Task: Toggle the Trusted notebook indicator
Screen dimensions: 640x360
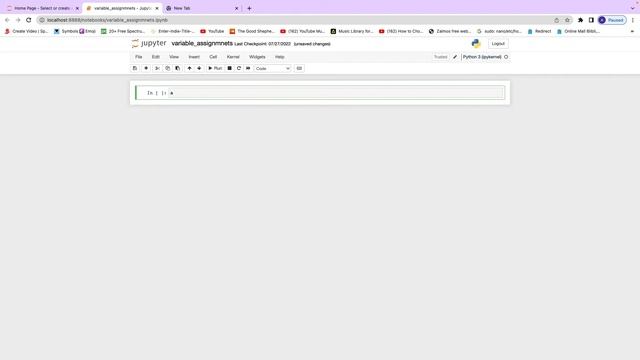Action: (x=440, y=57)
